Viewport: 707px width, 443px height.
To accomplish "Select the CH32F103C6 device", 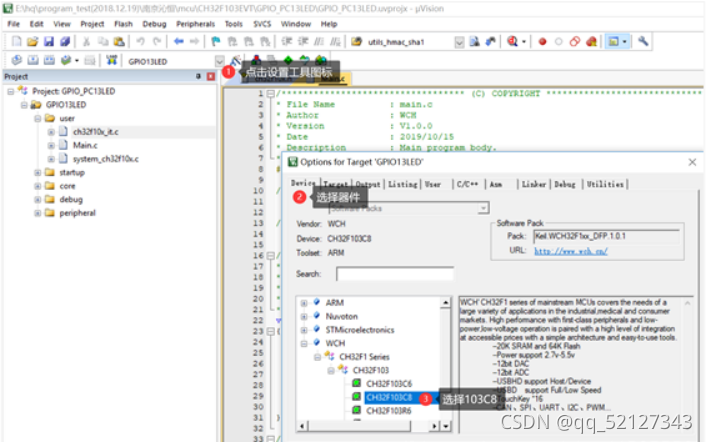I will [x=389, y=384].
